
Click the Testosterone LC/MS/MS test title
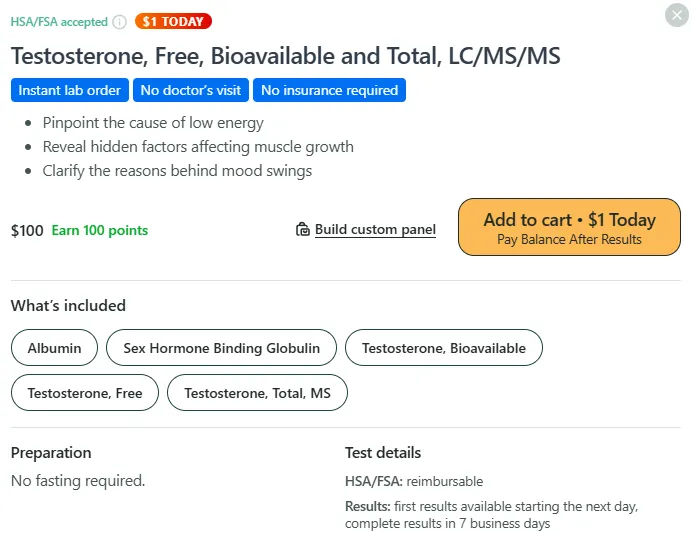pyautogui.click(x=286, y=56)
